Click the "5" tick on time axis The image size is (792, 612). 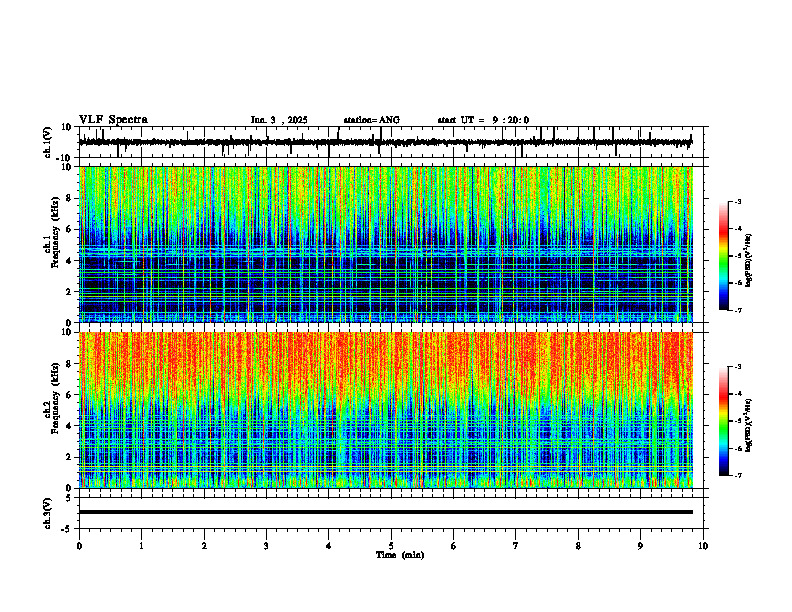(391, 546)
